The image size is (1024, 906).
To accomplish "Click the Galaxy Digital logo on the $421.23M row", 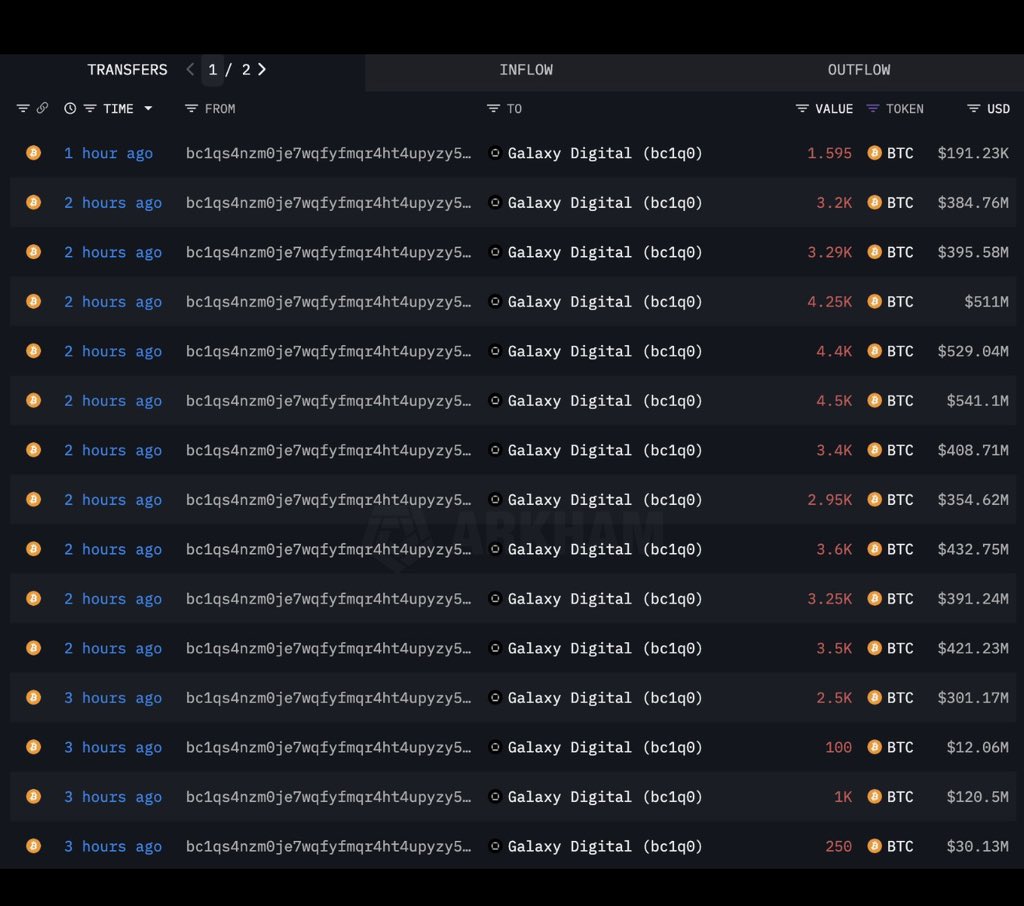I will click(x=495, y=648).
